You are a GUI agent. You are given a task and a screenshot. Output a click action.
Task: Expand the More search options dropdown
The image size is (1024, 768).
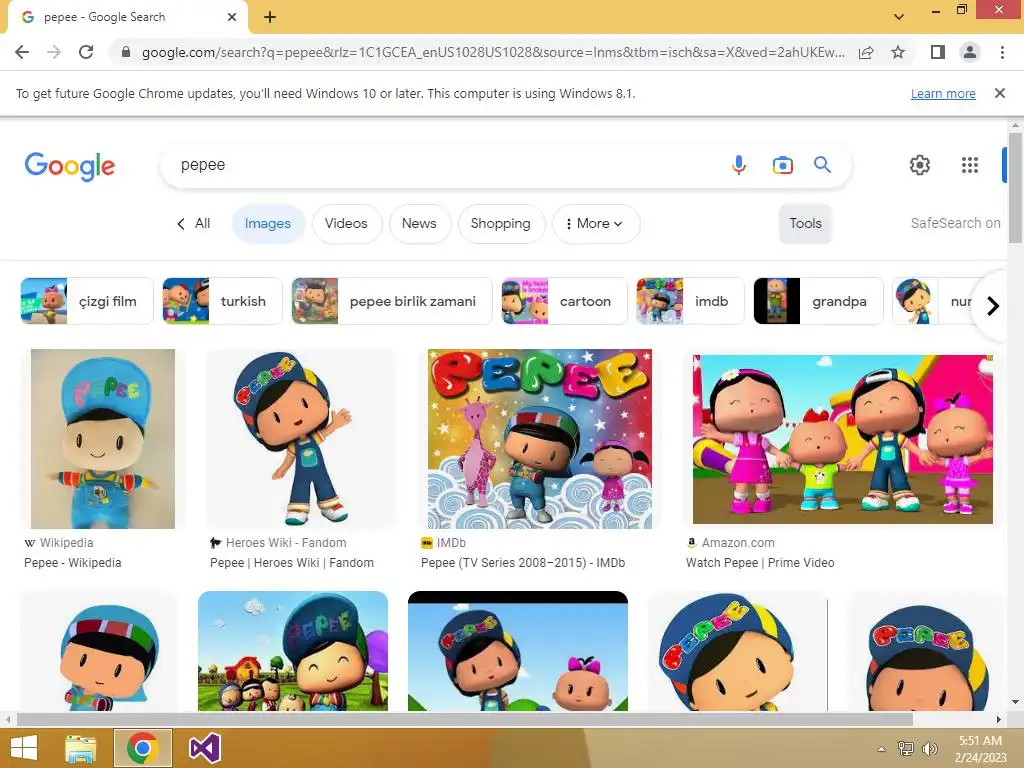(x=595, y=223)
